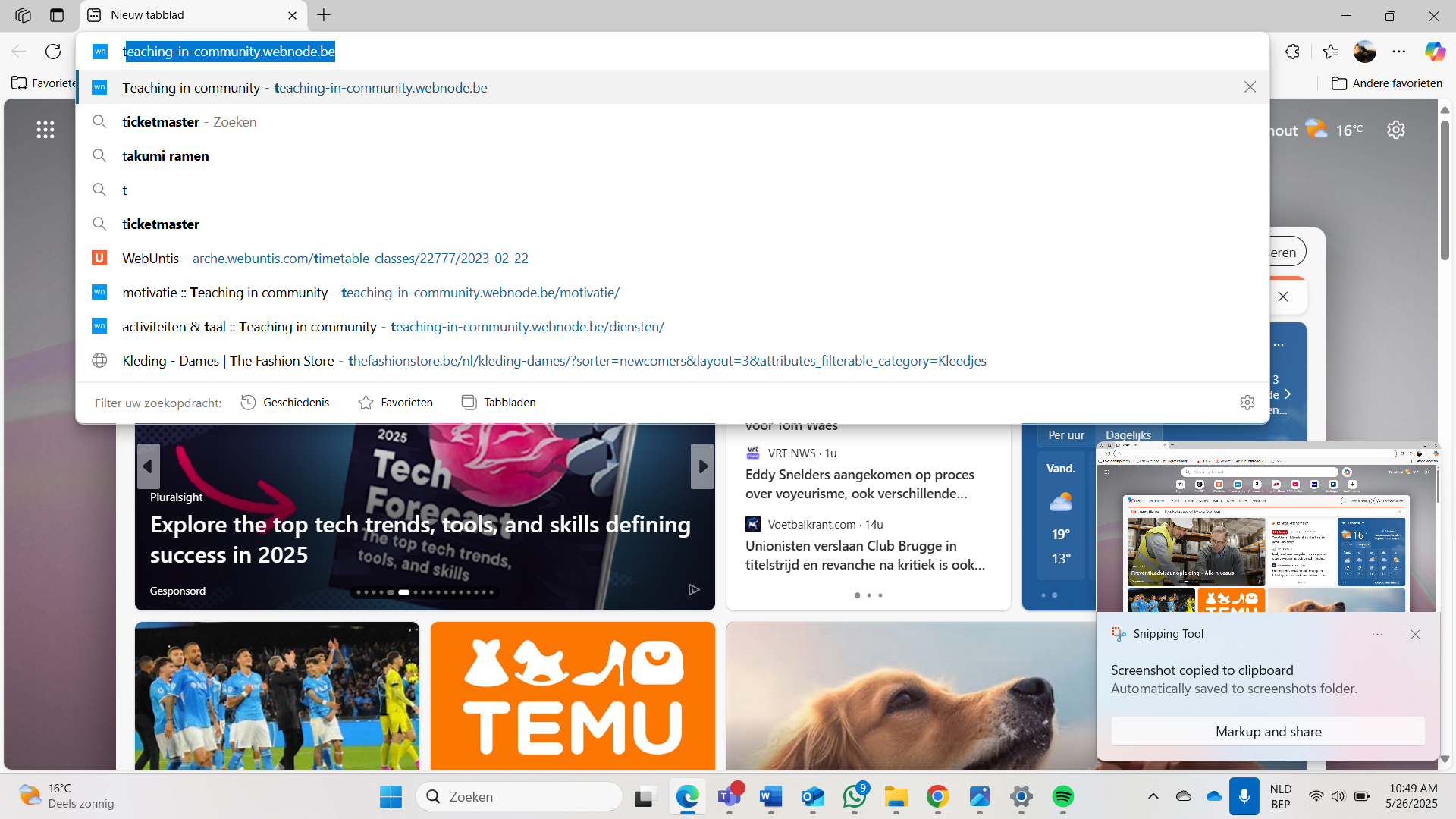Viewport: 1456px width, 819px height.
Task: Open the Kleding Dames Fashion Store suggestion
Action: coord(673,361)
